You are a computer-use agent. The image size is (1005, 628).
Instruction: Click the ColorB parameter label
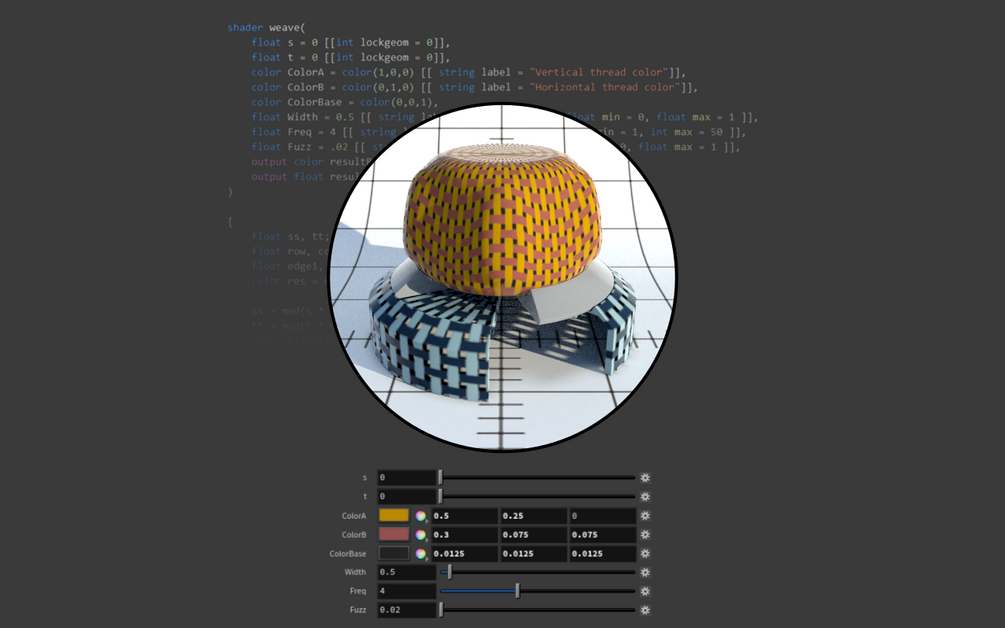(354, 534)
